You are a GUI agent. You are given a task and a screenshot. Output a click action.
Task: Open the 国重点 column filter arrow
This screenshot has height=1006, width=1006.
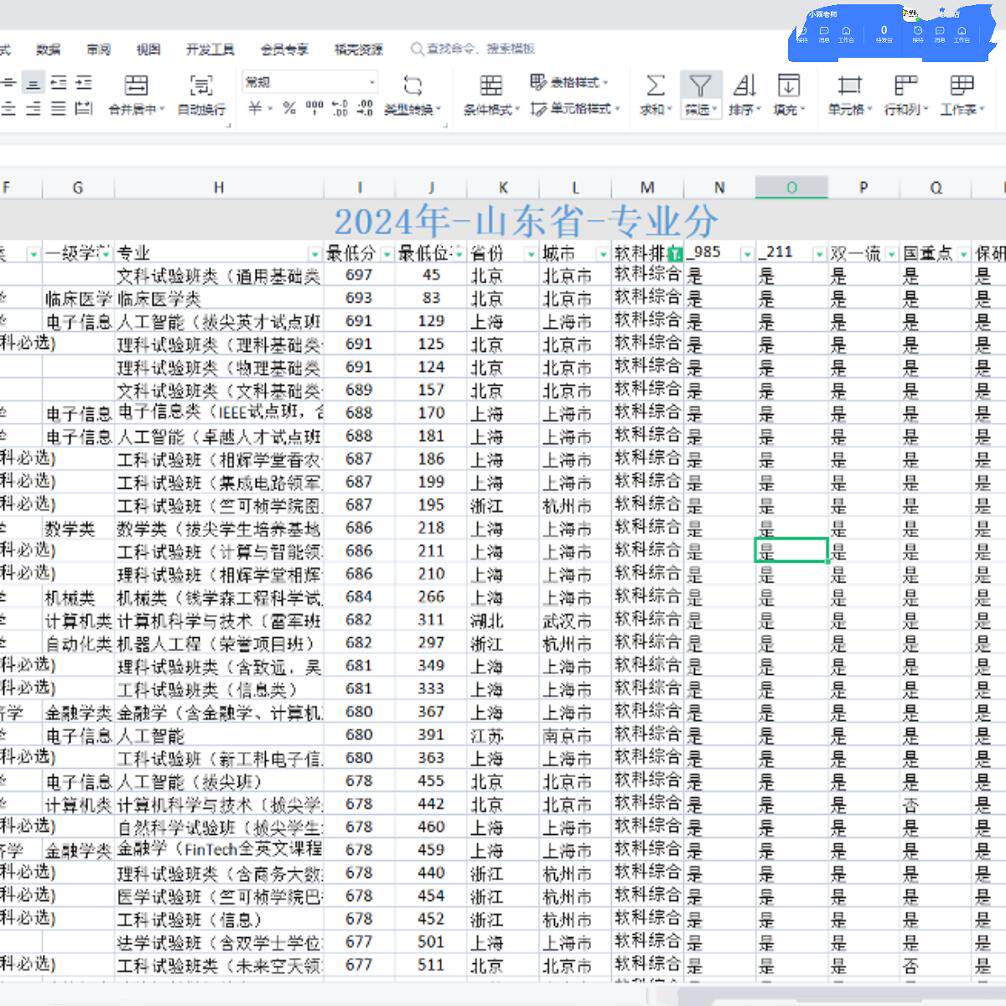tap(964, 254)
